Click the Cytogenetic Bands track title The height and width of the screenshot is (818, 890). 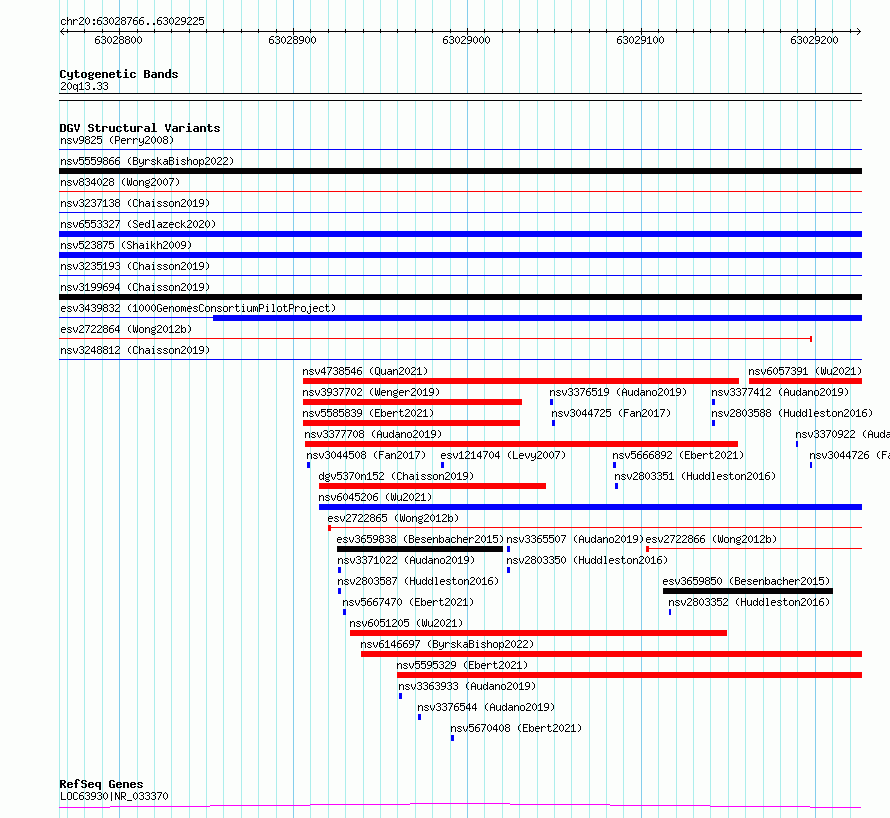click(119, 74)
